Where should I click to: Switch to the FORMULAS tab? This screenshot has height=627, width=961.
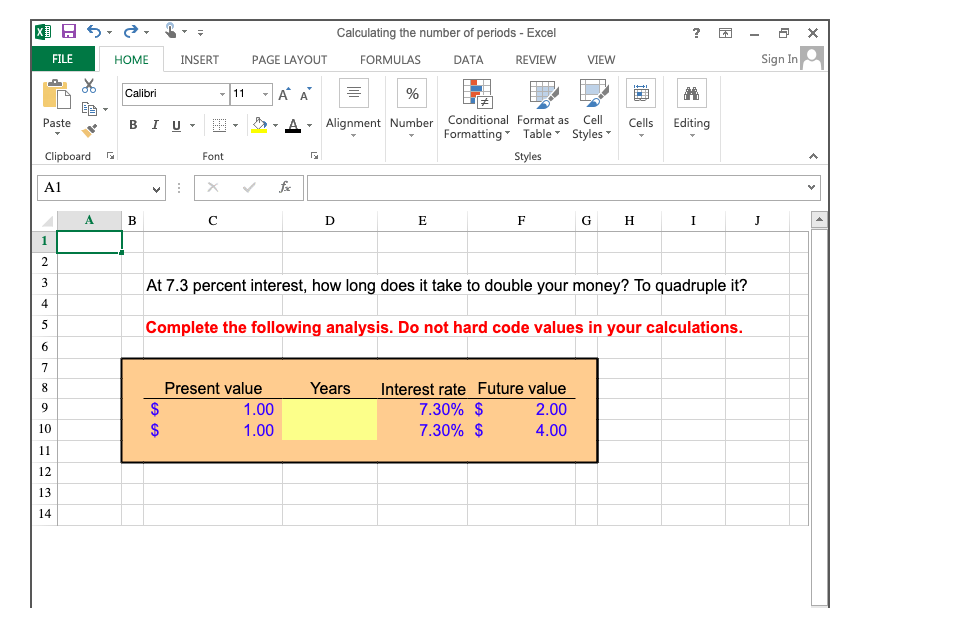(390, 59)
